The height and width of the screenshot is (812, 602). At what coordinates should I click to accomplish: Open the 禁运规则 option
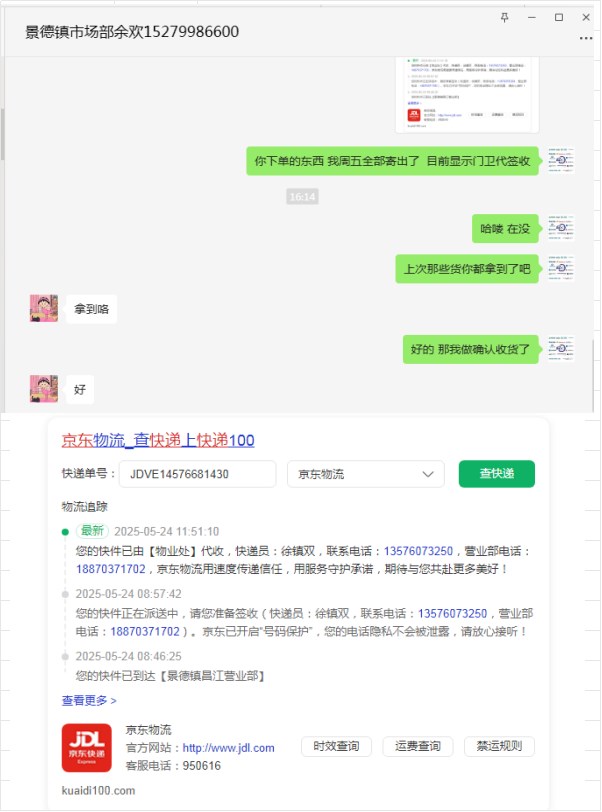499,746
